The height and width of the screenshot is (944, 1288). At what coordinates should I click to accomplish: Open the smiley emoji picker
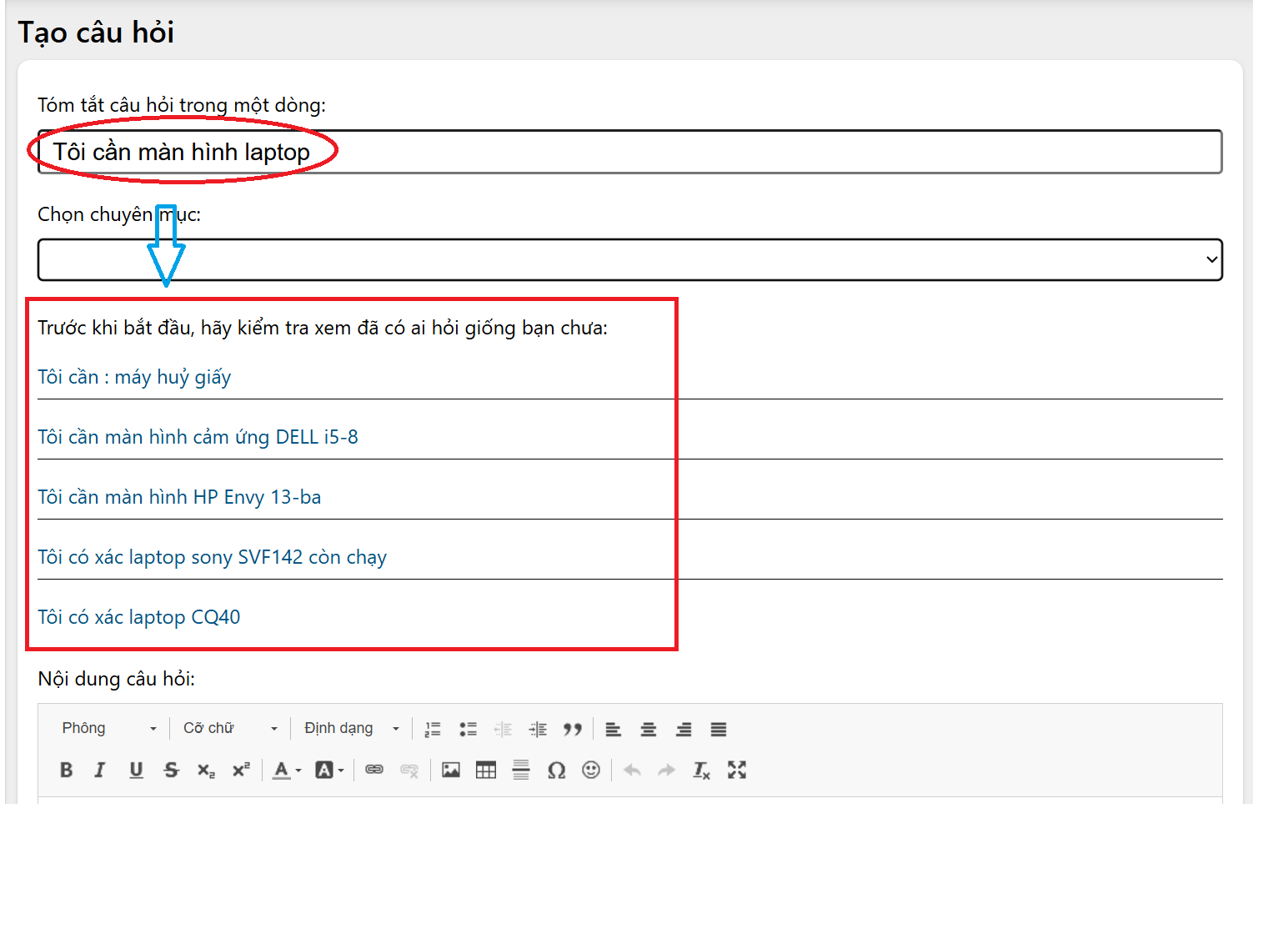click(591, 770)
